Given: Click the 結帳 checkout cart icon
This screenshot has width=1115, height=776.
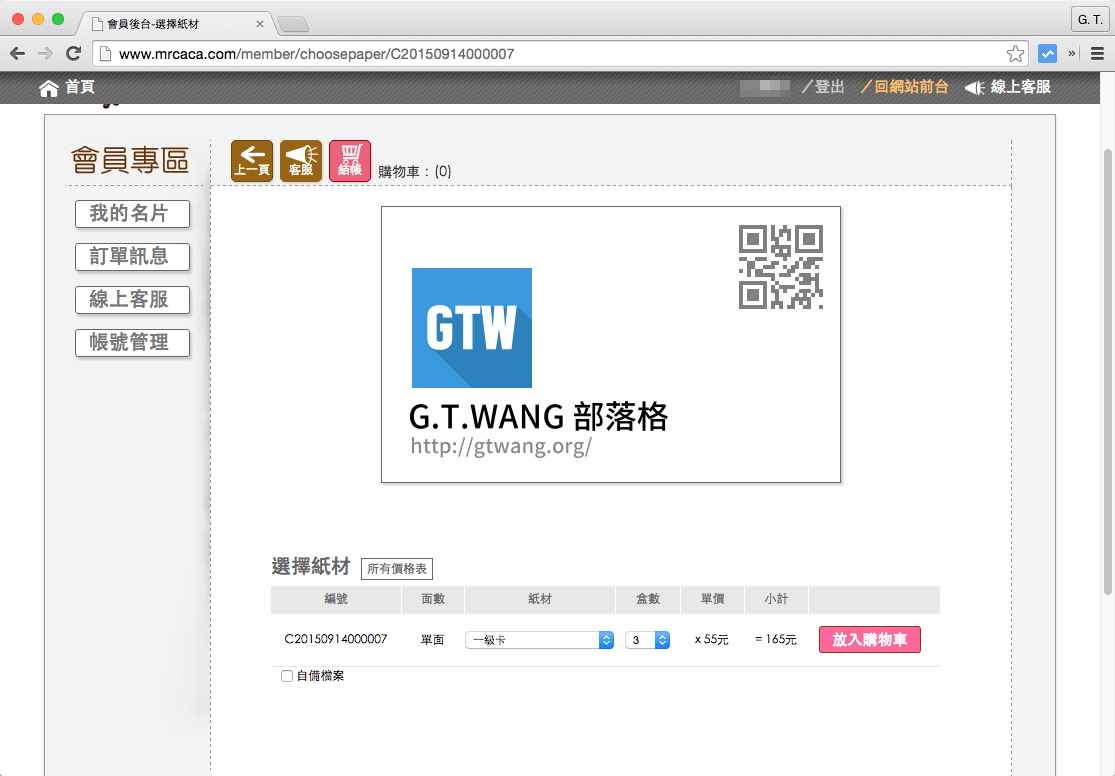Looking at the screenshot, I should [349, 161].
